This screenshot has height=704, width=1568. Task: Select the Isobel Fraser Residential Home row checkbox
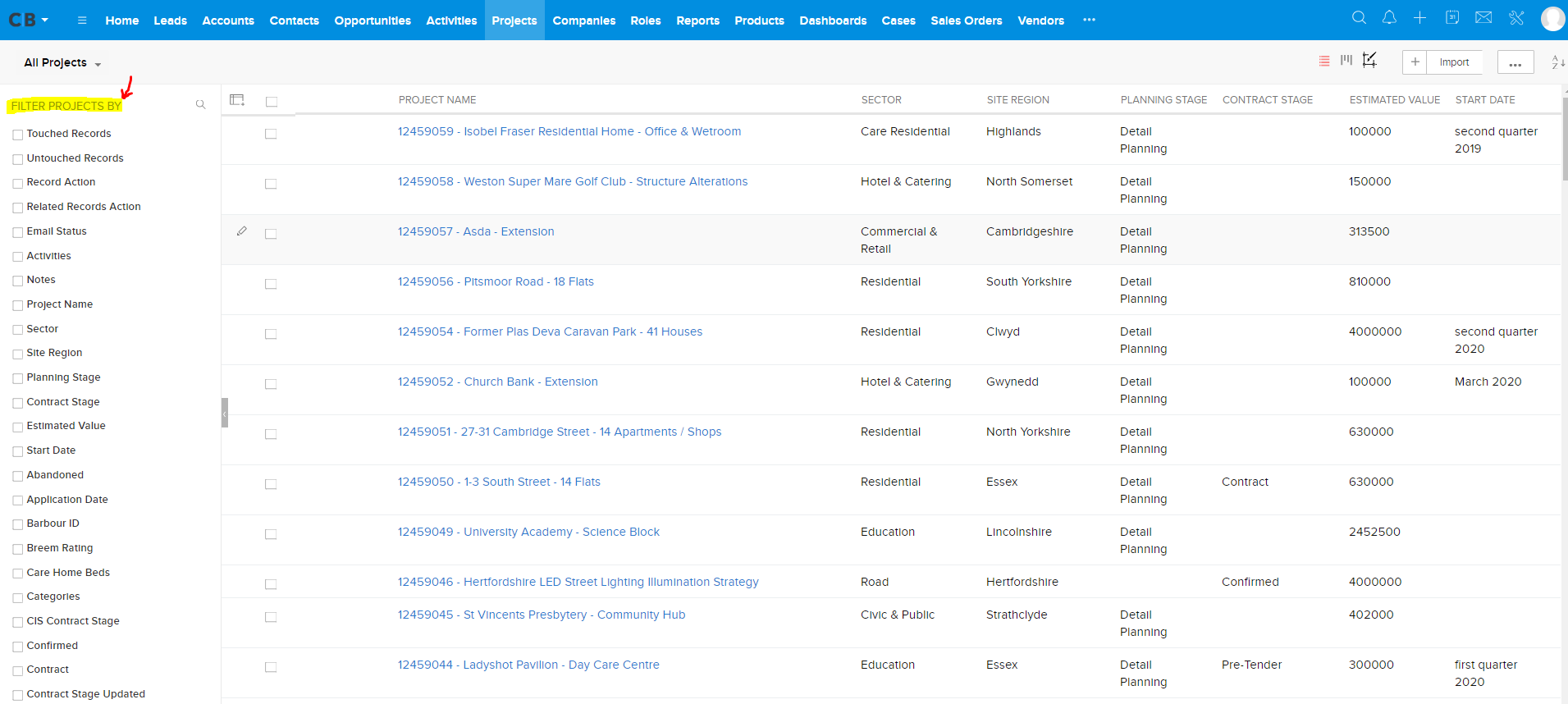271,134
